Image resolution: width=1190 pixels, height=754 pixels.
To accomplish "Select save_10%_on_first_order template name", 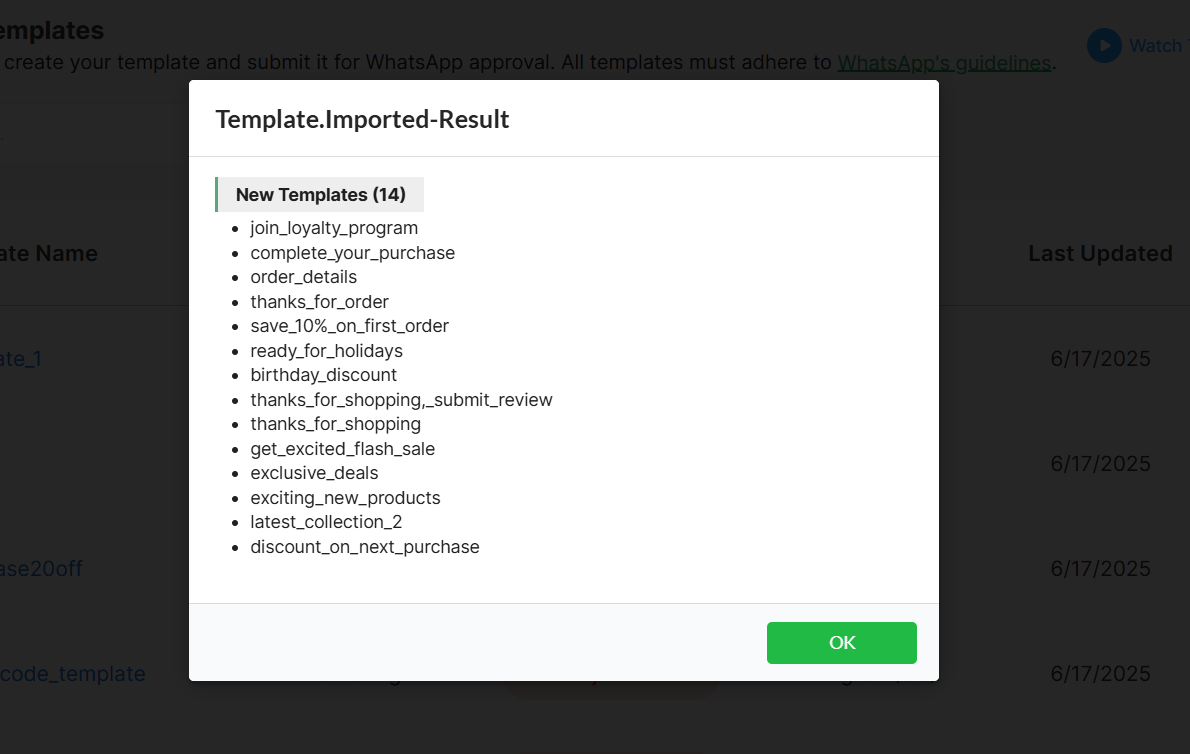I will coord(350,326).
